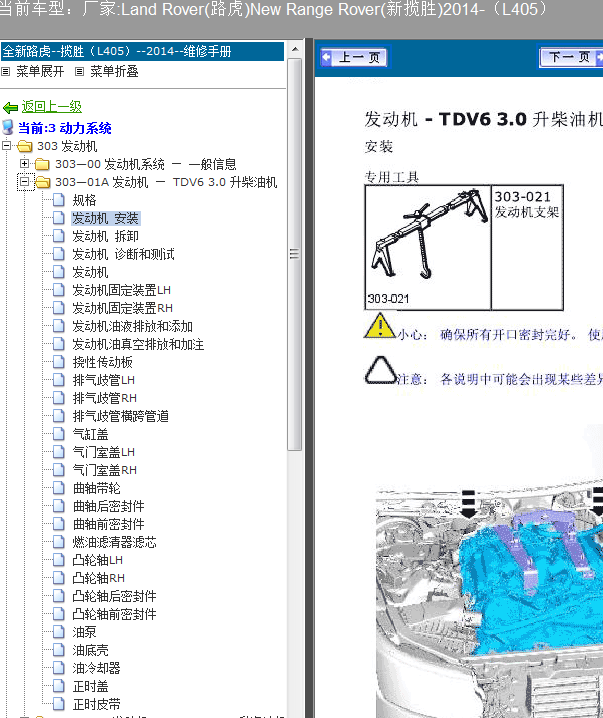Open 发动机 诊断和测试 page
The height and width of the screenshot is (718, 603).
click(x=123, y=254)
